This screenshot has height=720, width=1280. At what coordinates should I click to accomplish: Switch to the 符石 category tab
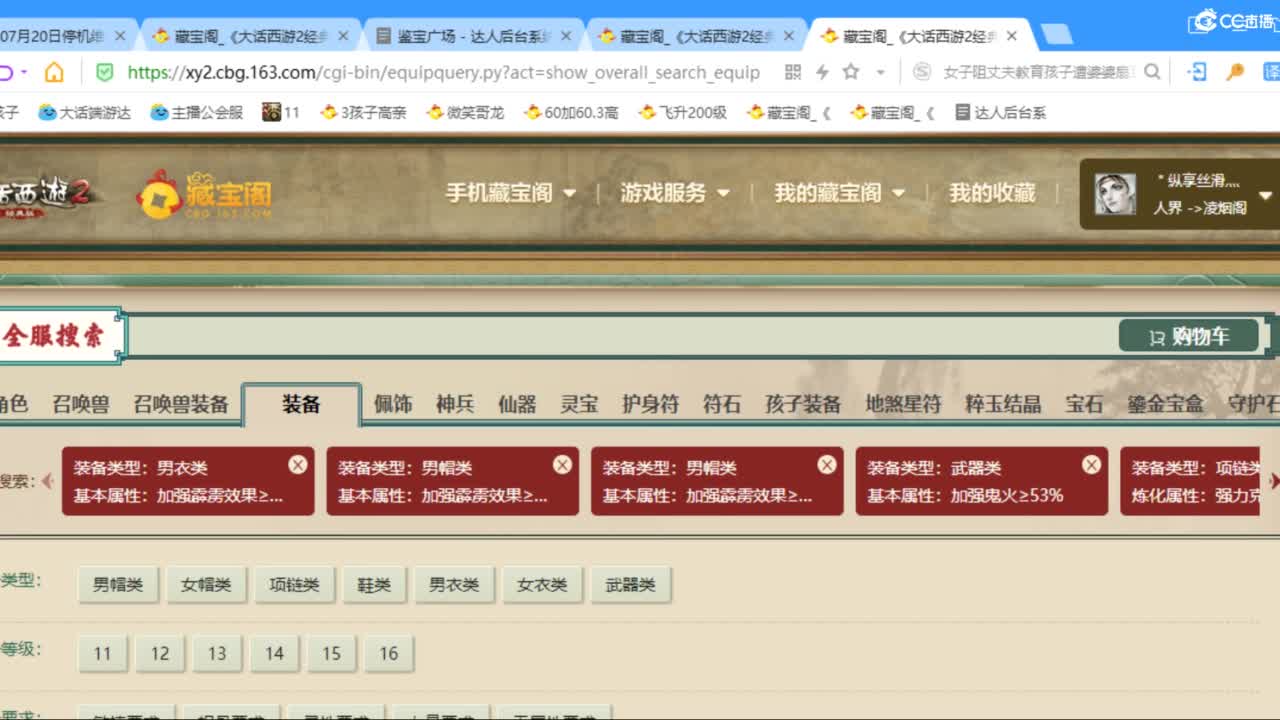722,404
